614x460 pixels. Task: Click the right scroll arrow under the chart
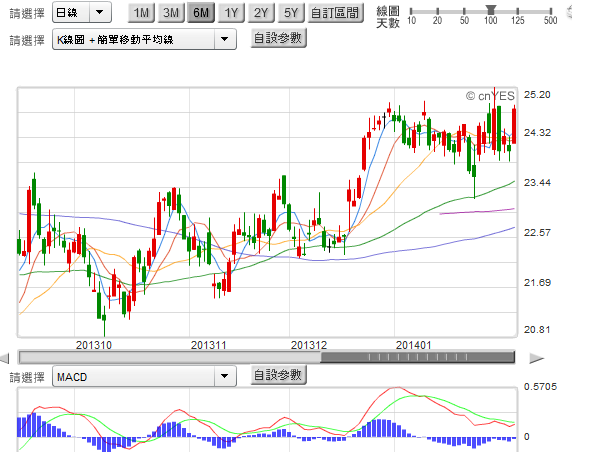pyautogui.click(x=536, y=358)
